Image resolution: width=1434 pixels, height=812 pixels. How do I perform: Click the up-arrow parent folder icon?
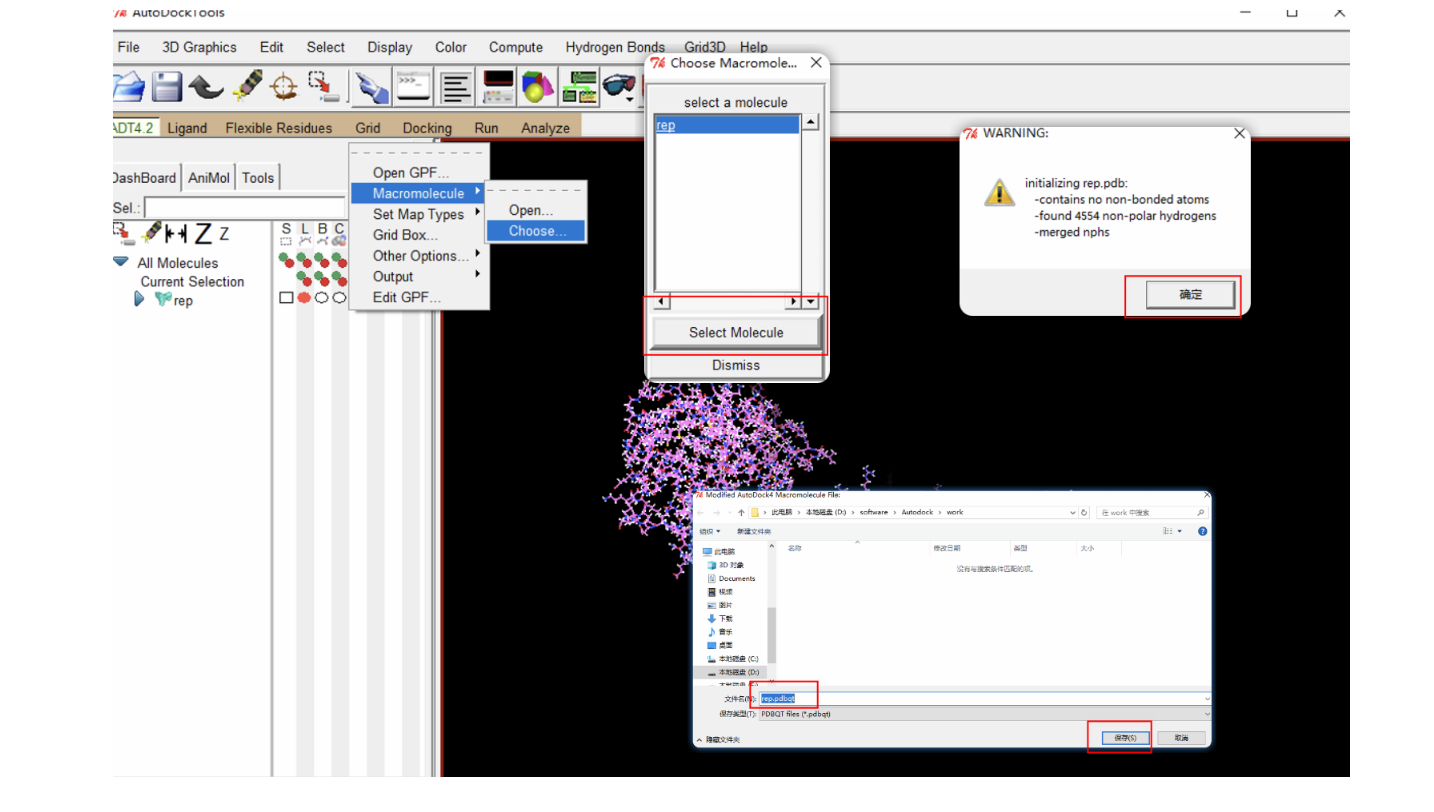tap(741, 512)
